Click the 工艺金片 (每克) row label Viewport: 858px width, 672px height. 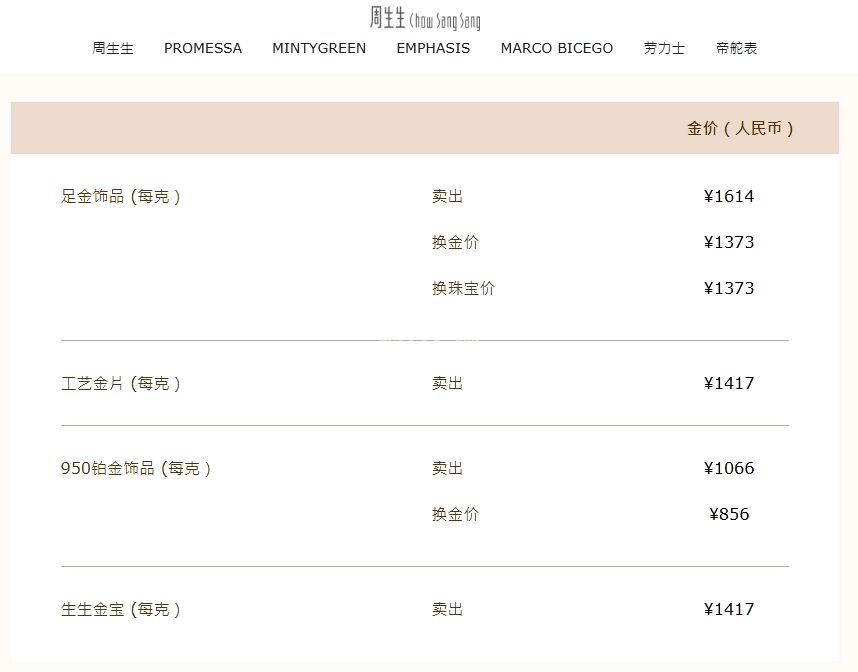tap(121, 384)
